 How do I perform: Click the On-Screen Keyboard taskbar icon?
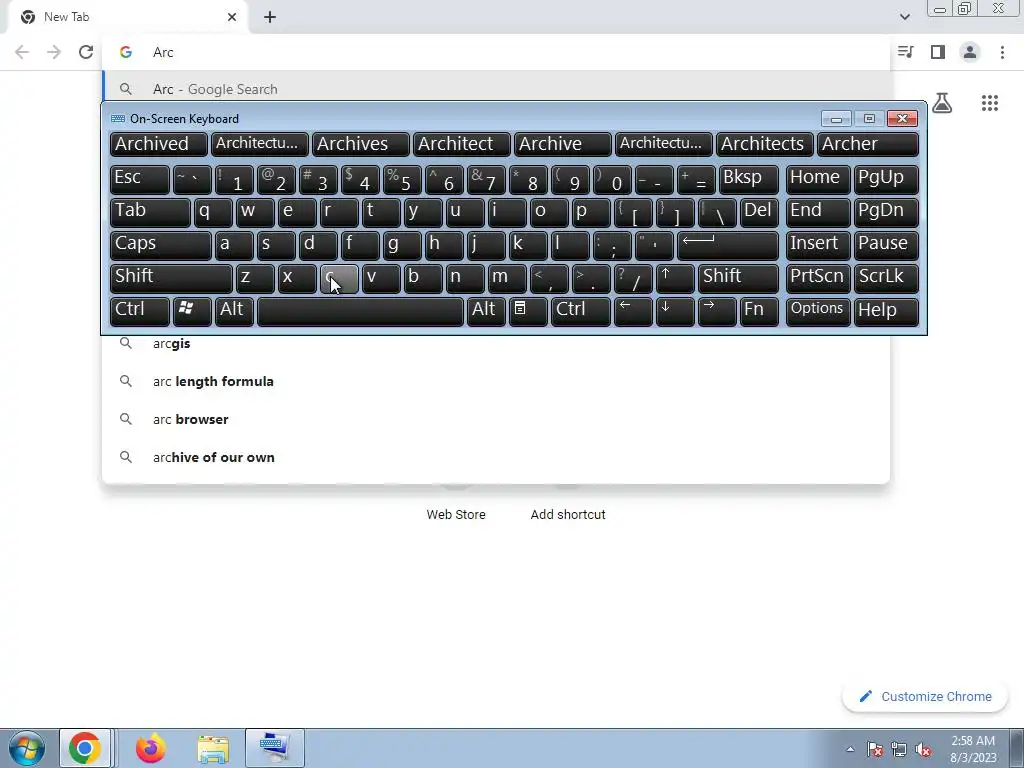[274, 748]
